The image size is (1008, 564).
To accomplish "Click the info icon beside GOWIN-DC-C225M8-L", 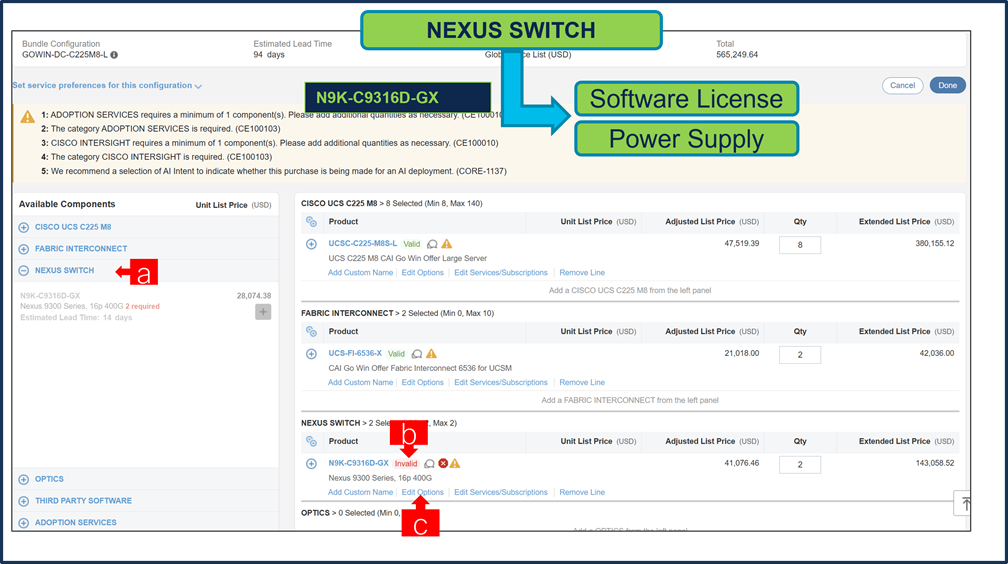I will click(x=114, y=55).
